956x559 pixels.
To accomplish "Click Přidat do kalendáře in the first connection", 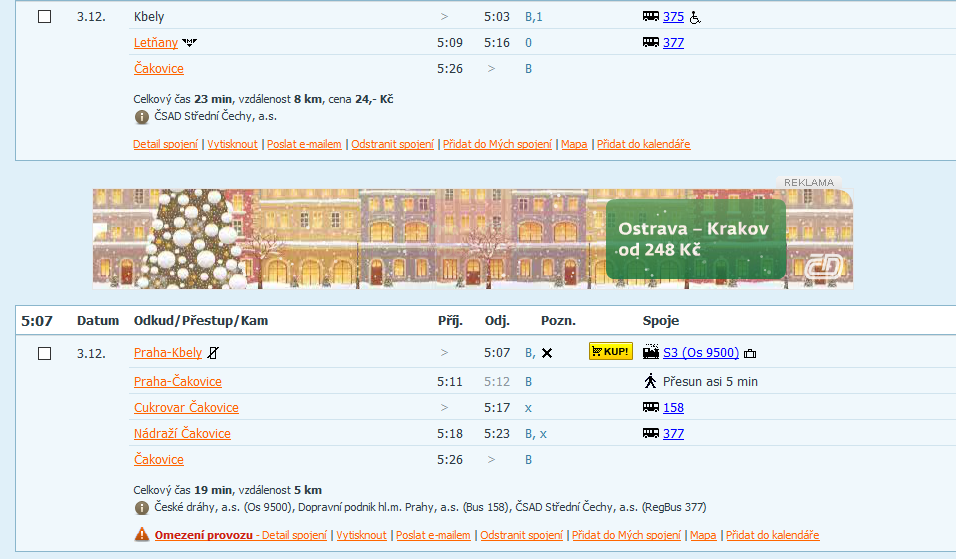I will [644, 144].
